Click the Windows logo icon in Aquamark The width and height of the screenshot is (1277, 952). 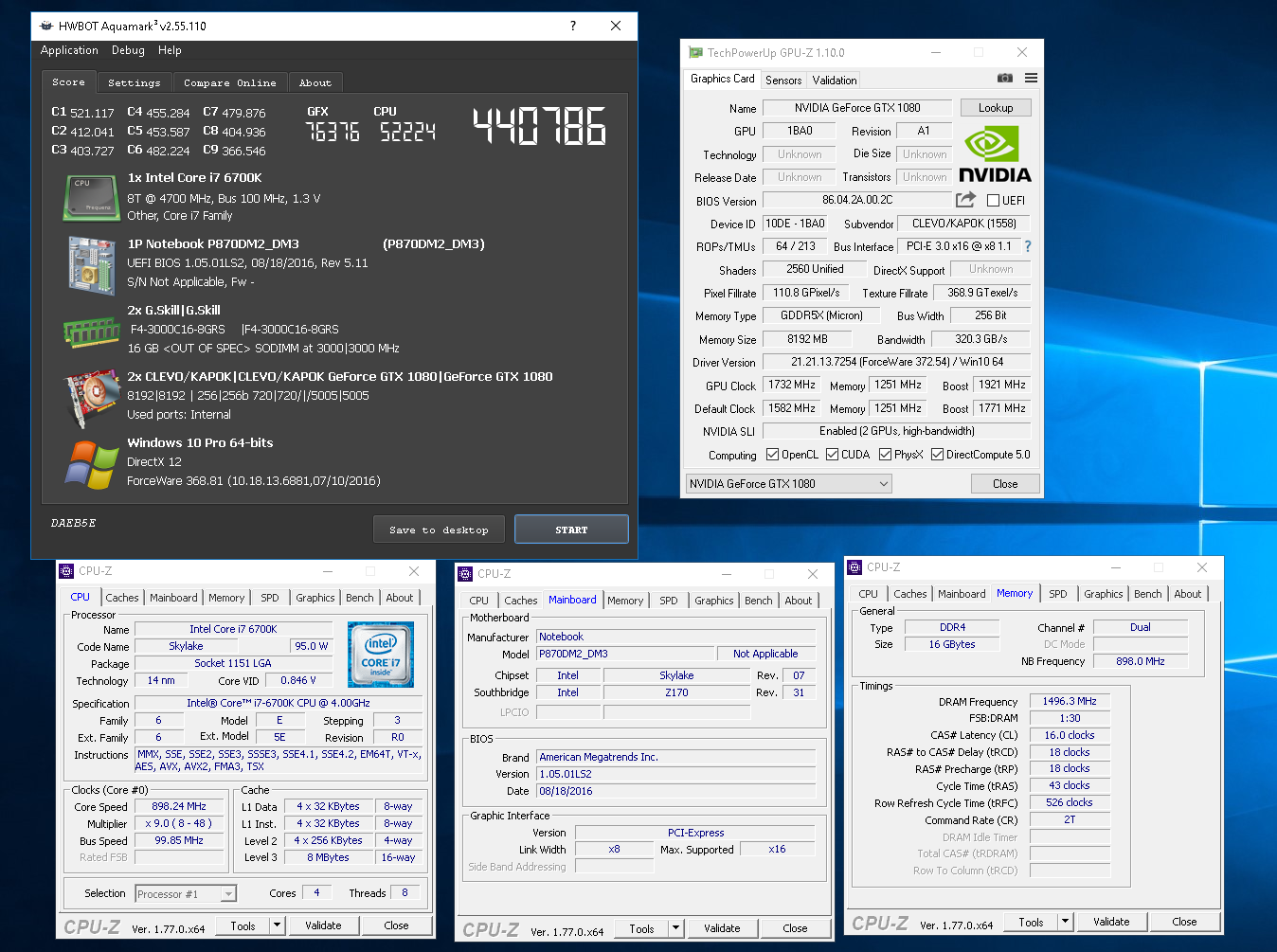click(92, 465)
